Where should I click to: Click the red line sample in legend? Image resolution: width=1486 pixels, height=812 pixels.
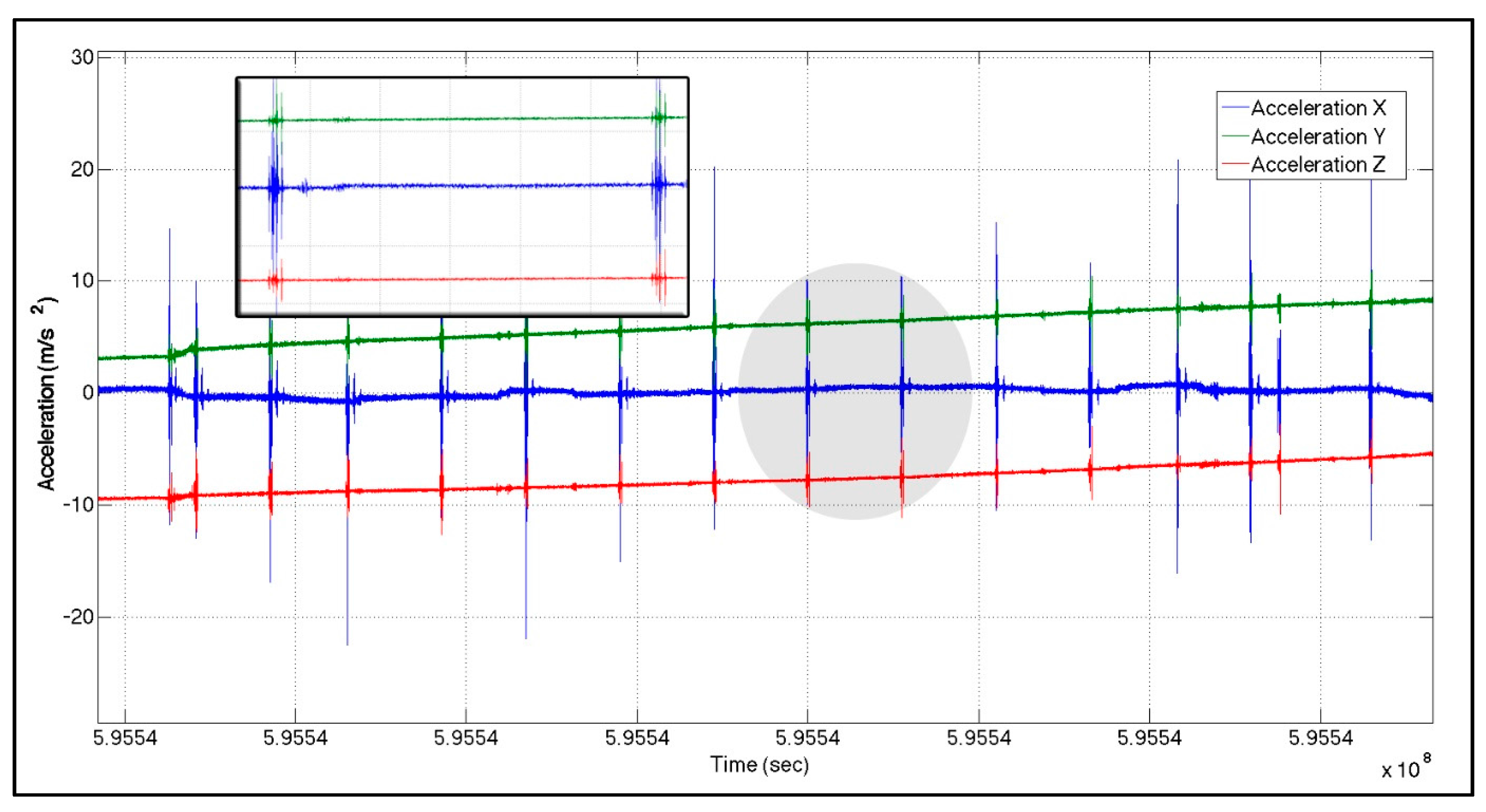click(1235, 165)
